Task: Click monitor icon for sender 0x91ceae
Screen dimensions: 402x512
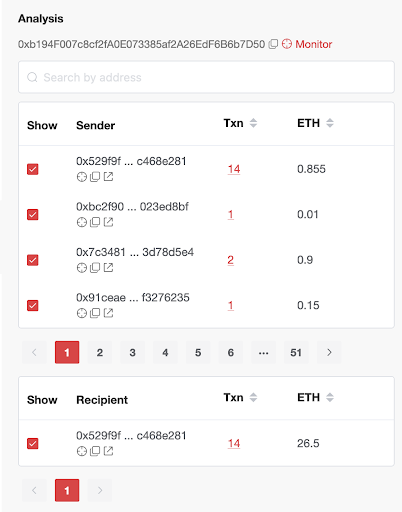Action: pos(82,313)
